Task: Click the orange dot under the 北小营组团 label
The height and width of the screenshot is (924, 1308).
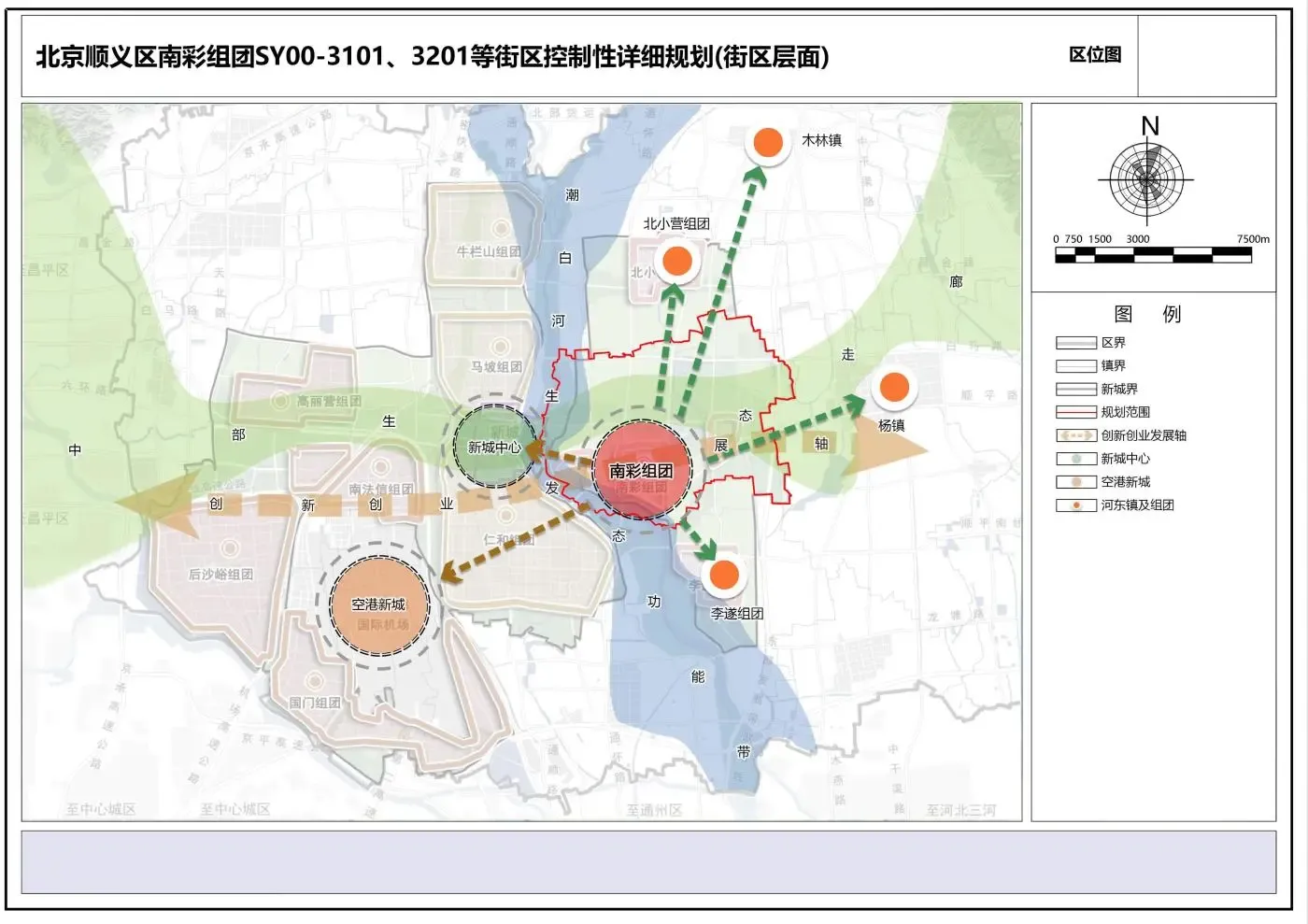Action: pyautogui.click(x=677, y=261)
